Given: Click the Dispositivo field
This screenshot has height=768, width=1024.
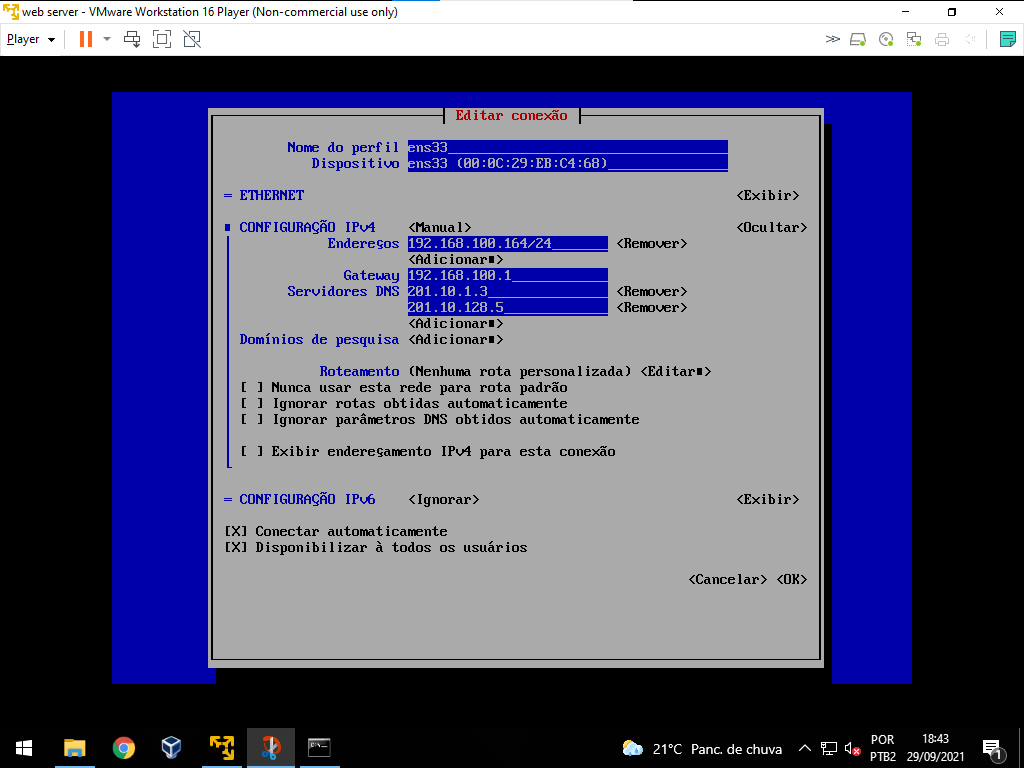Looking at the screenshot, I should 568,163.
